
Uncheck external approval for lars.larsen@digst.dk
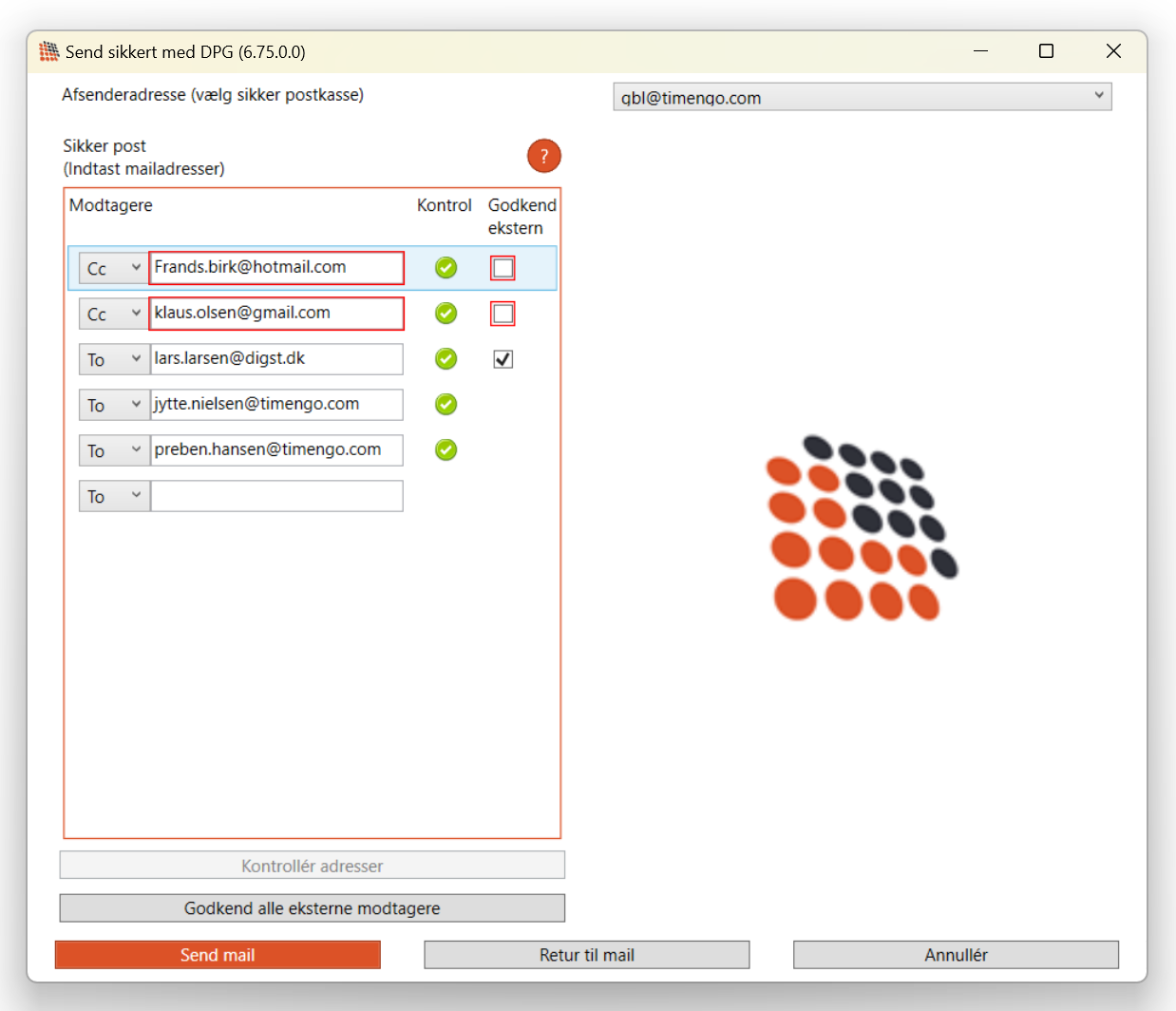click(503, 359)
